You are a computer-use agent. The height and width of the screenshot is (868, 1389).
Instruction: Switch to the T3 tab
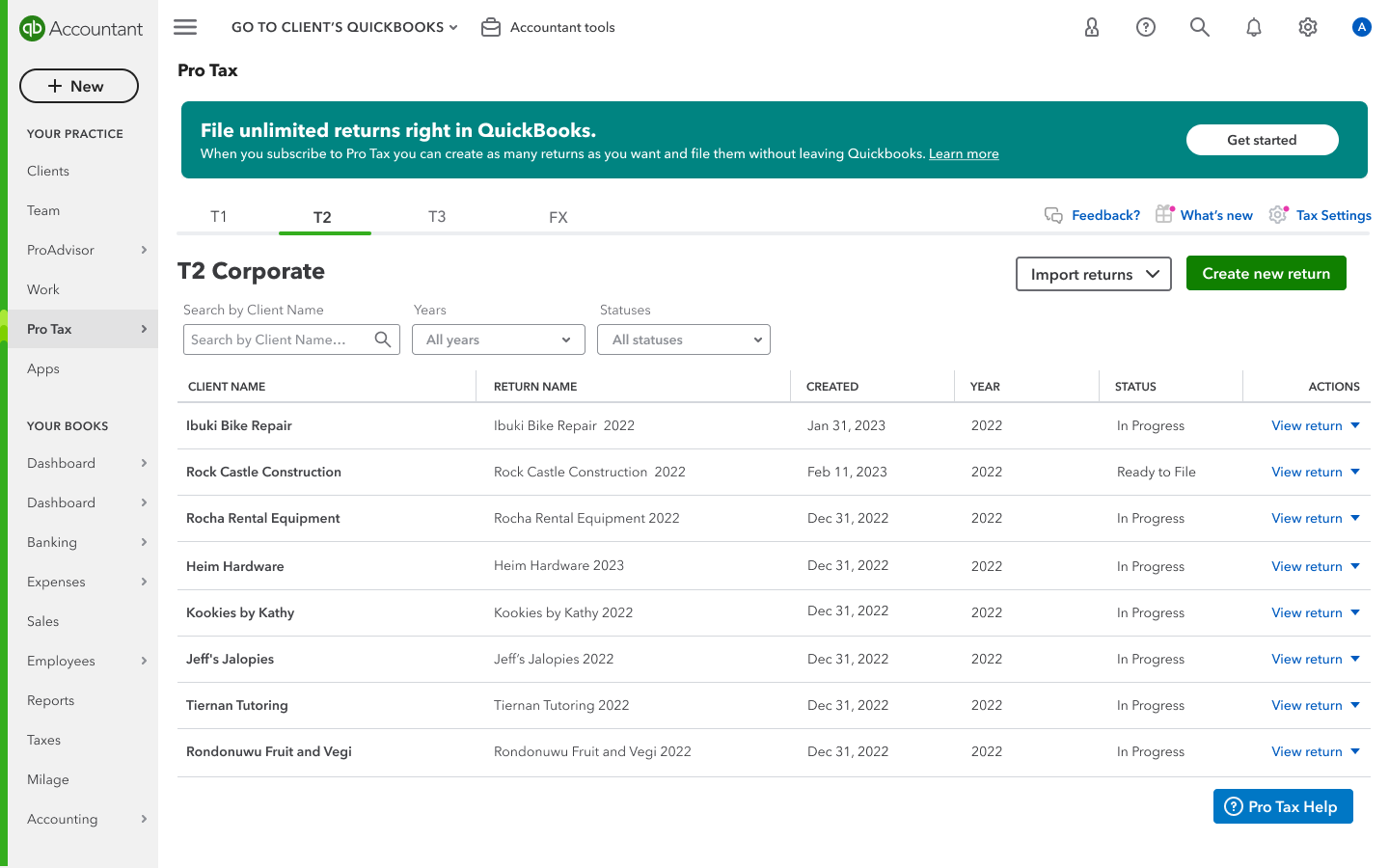click(x=437, y=217)
